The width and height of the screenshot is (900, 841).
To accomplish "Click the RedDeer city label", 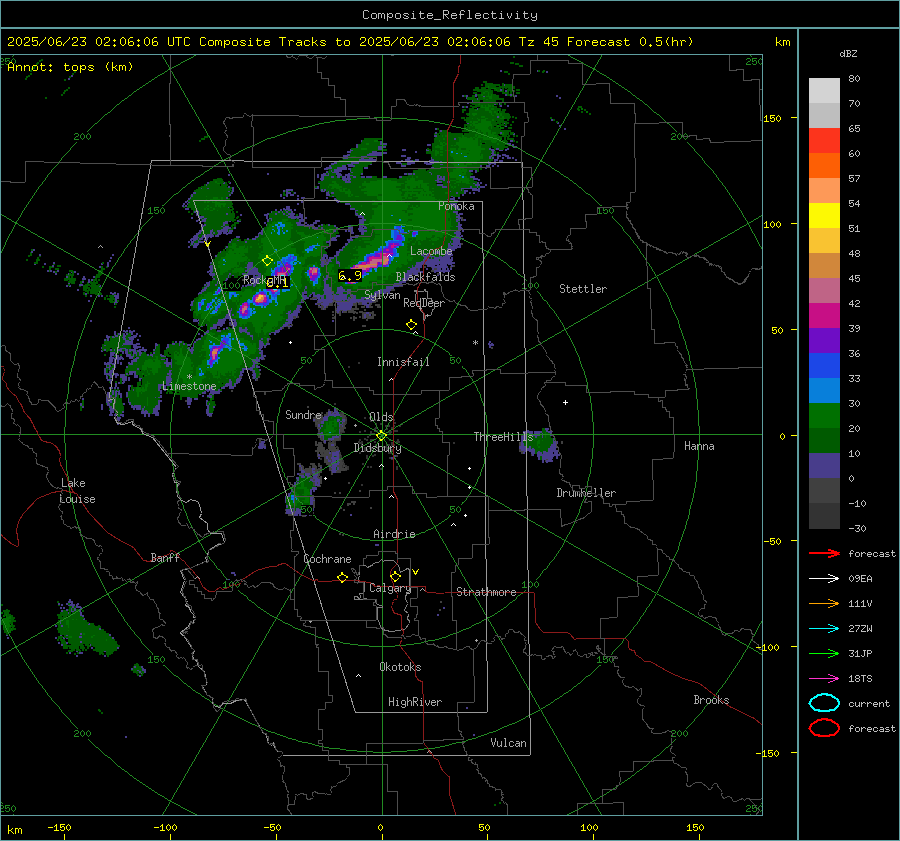I will point(424,303).
